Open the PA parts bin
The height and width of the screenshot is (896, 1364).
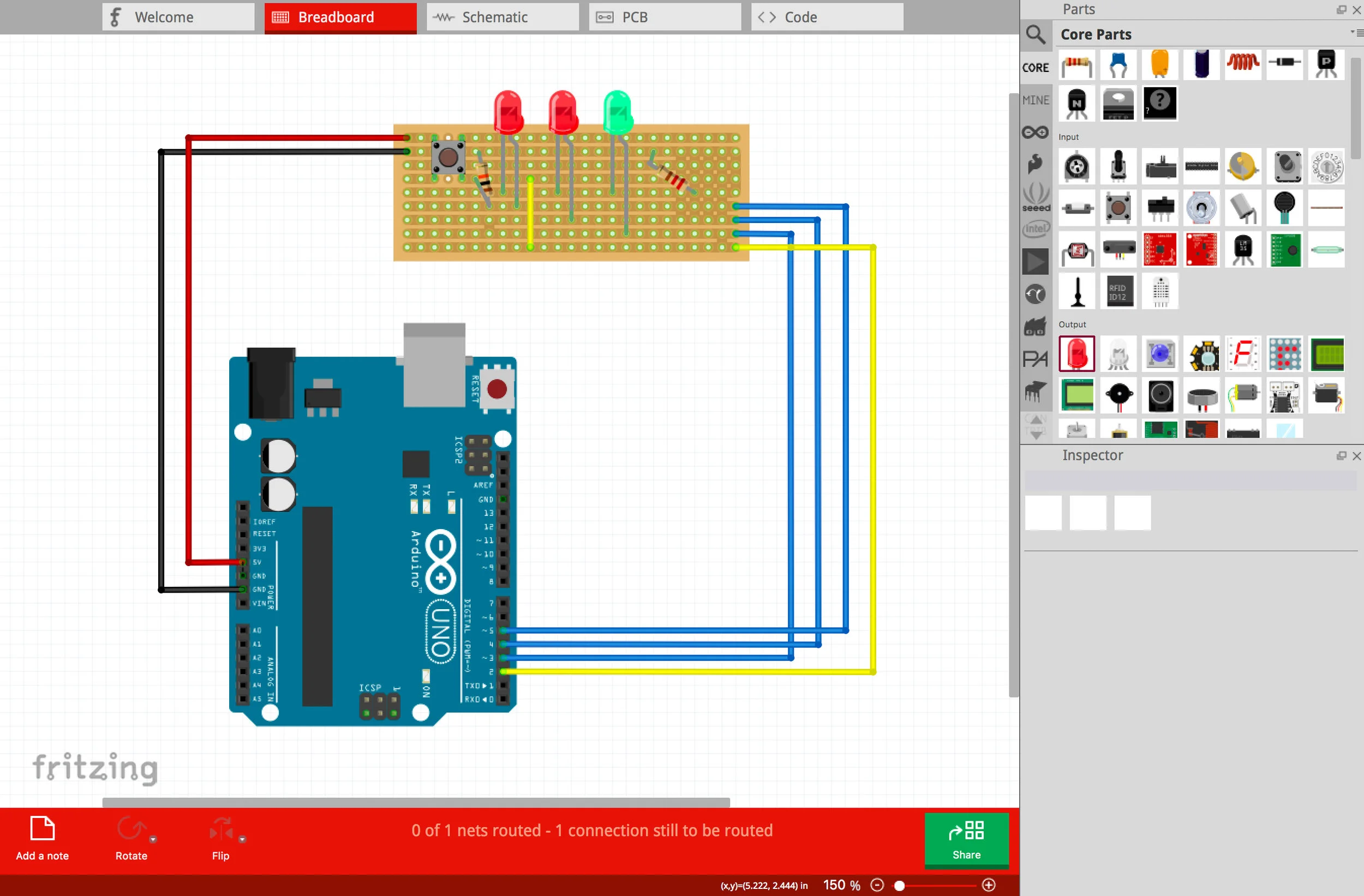click(1035, 359)
